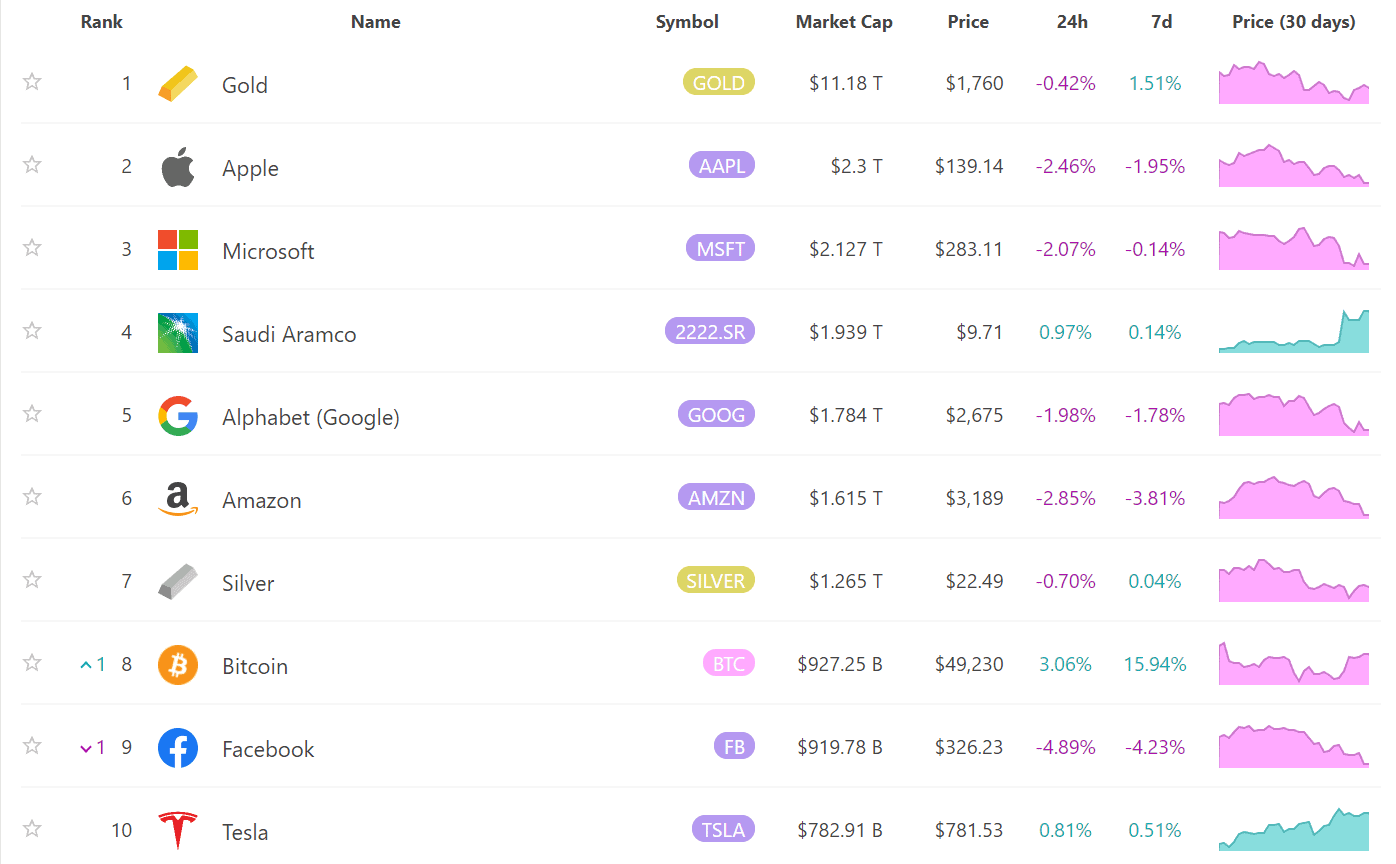Image resolution: width=1396 pixels, height=864 pixels.
Task: Sort by the Name column header
Action: pyautogui.click(x=376, y=22)
